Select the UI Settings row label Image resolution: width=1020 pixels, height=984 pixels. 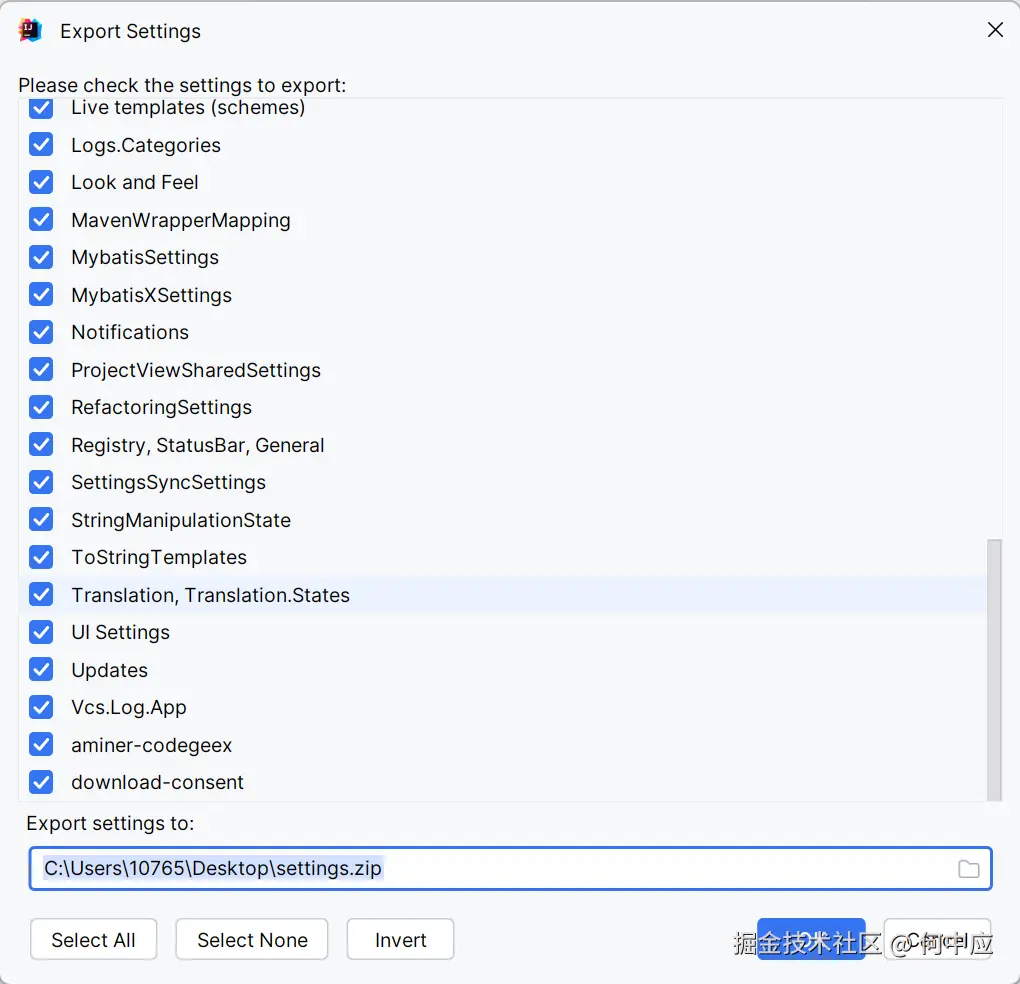coord(120,632)
